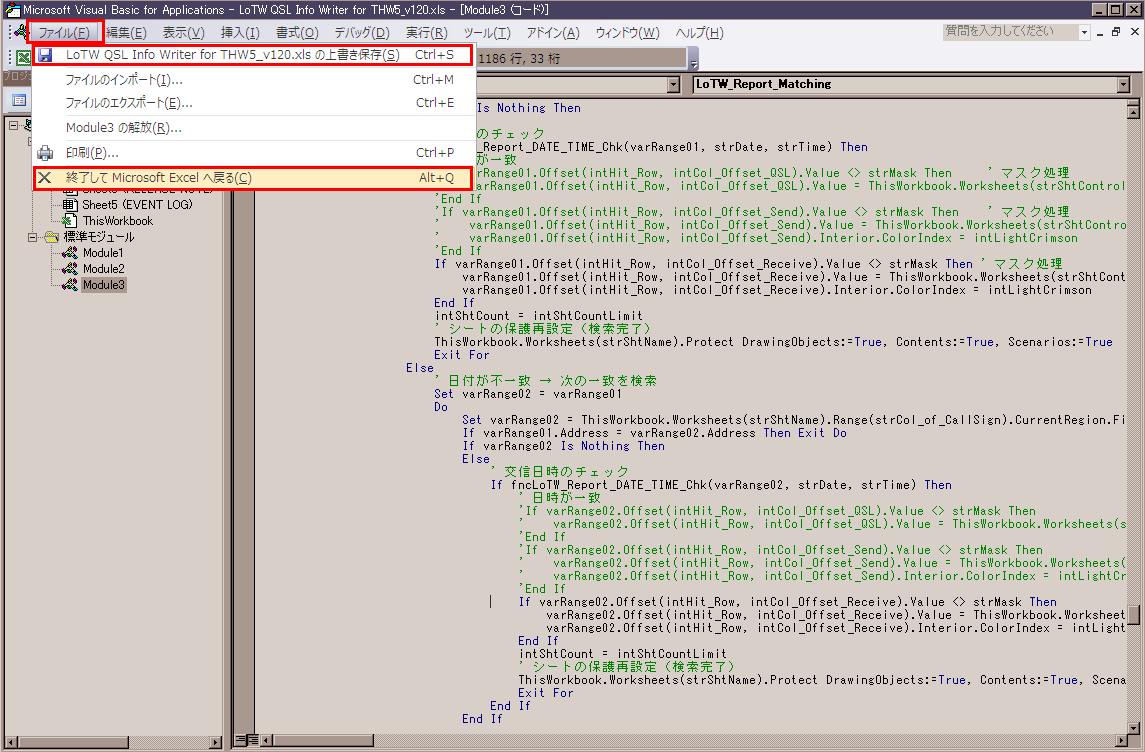
Task: Open the object dropdown arrow in code window
Action: pyautogui.click(x=673, y=85)
